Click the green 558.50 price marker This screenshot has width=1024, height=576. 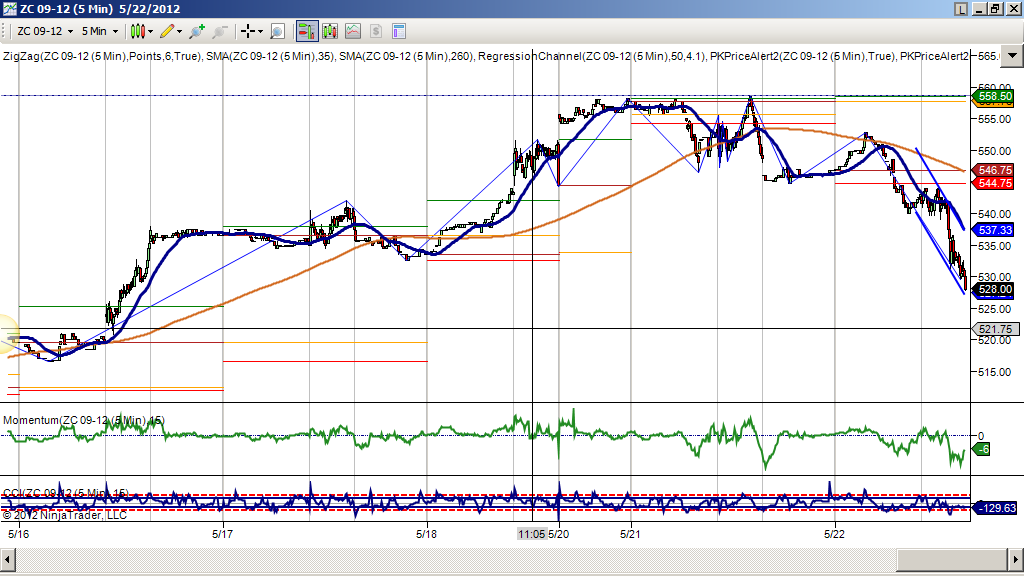tap(993, 96)
